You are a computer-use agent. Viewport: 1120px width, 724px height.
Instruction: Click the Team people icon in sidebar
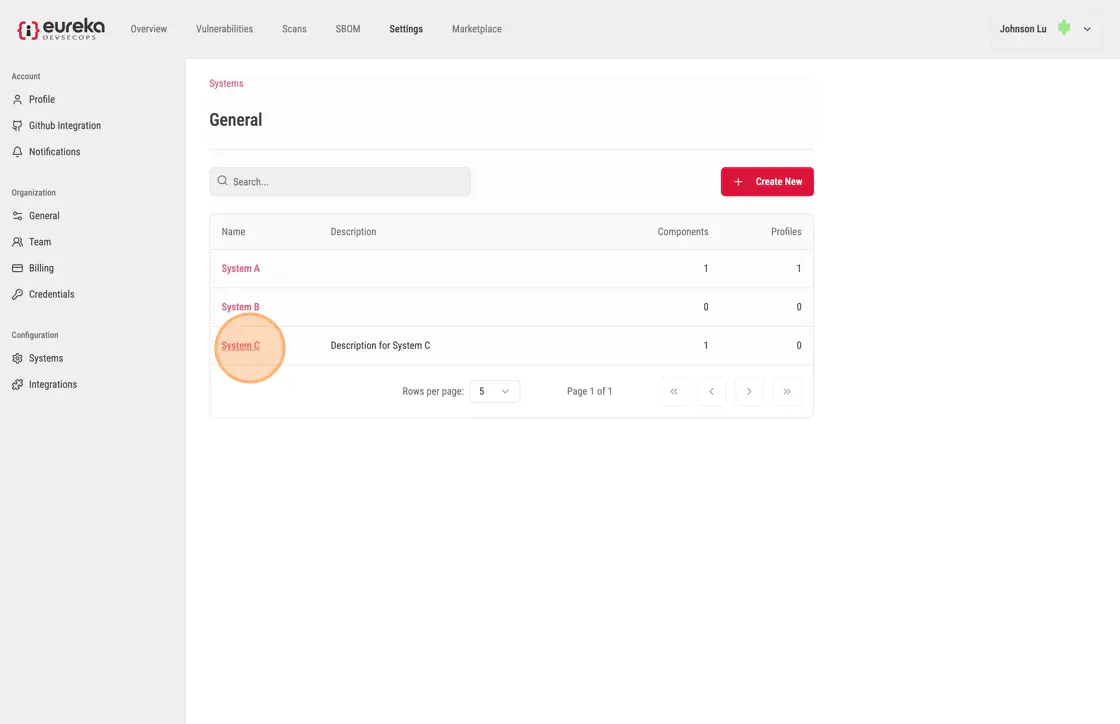click(x=17, y=242)
